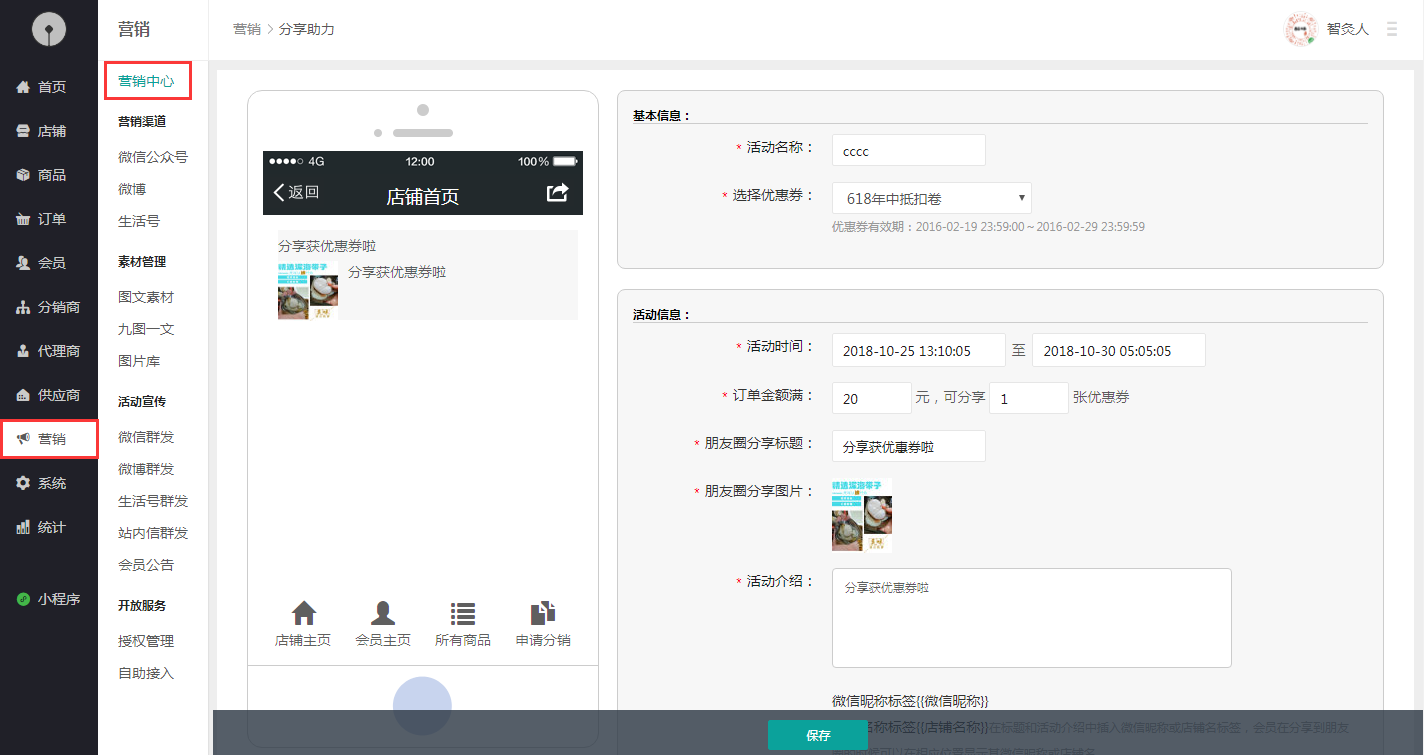Click the 保存 button
Image resolution: width=1424 pixels, height=755 pixels.
point(817,735)
